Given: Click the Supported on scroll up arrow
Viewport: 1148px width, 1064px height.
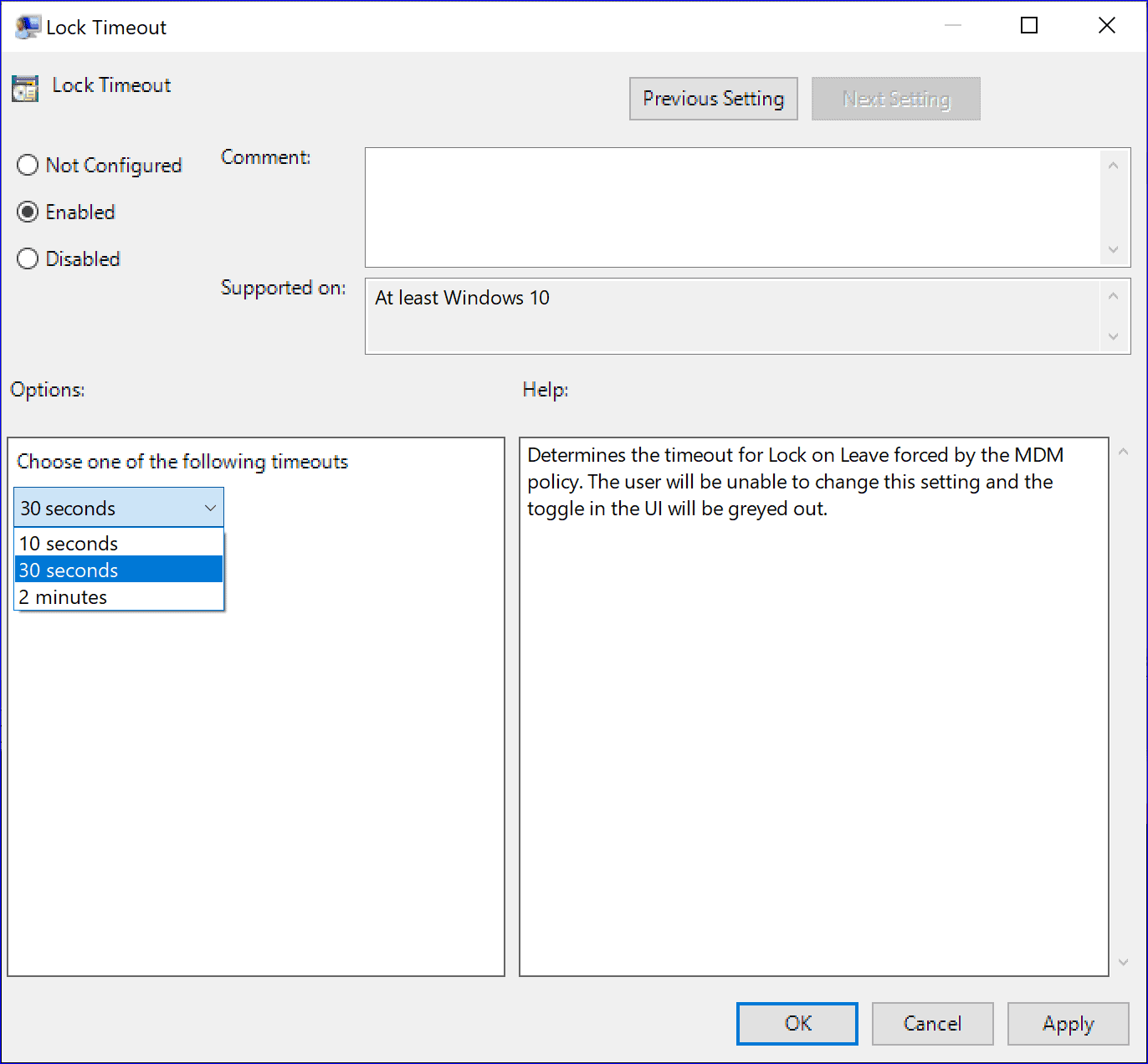Looking at the screenshot, I should click(1113, 295).
